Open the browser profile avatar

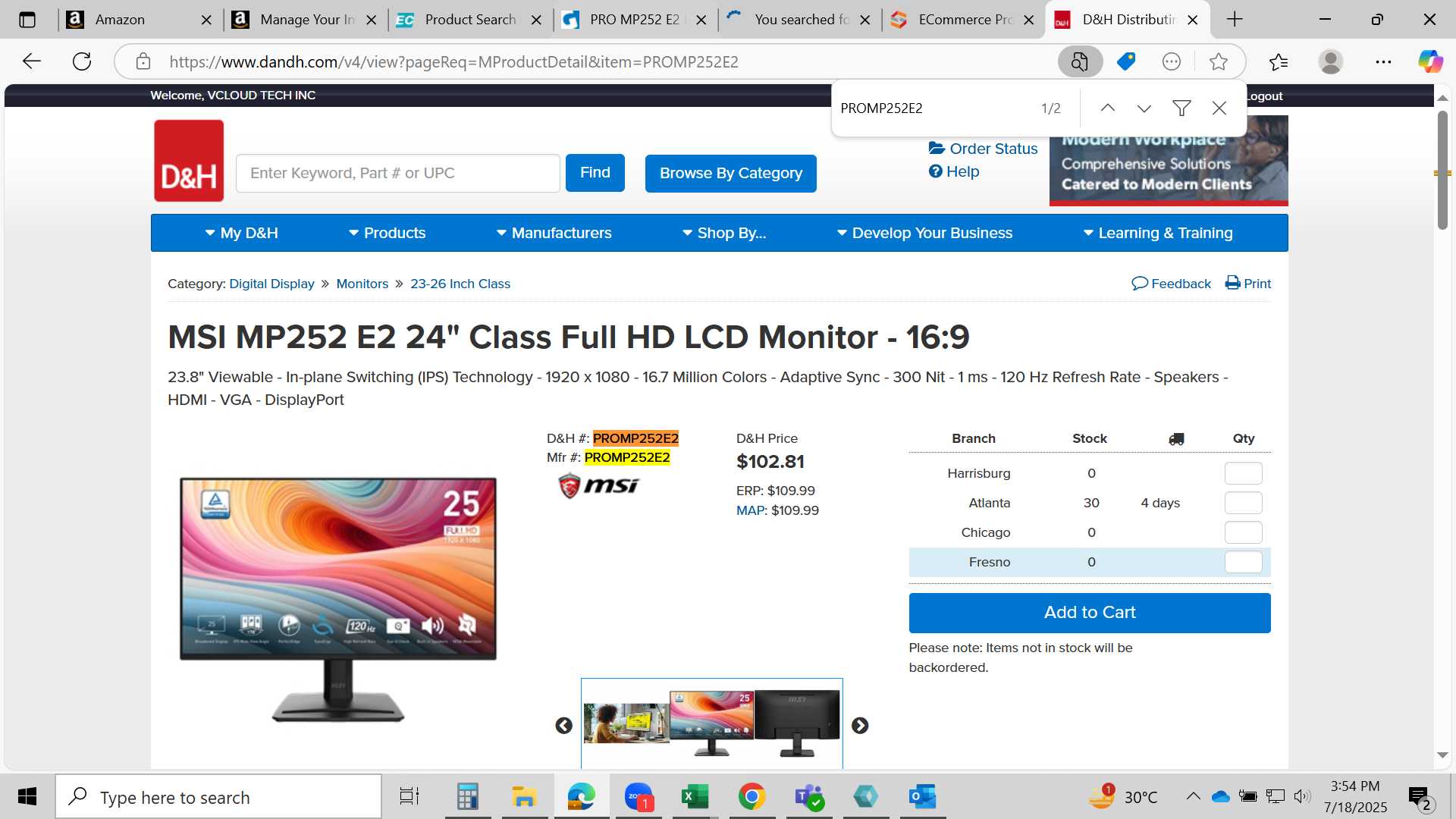(1330, 61)
